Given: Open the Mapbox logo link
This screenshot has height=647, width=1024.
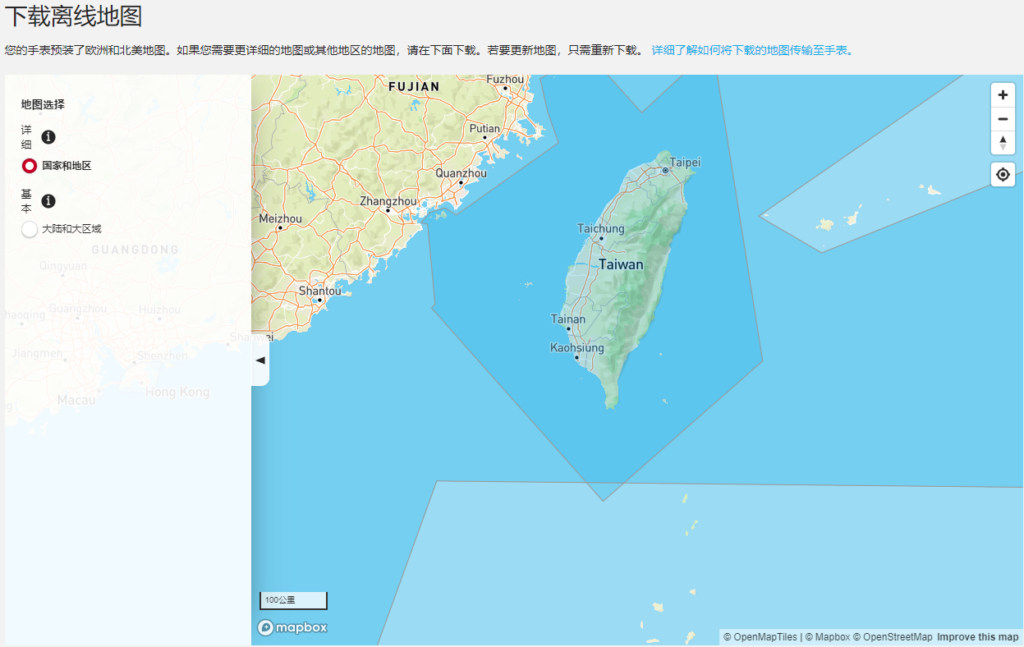Looking at the screenshot, I should pos(293,627).
